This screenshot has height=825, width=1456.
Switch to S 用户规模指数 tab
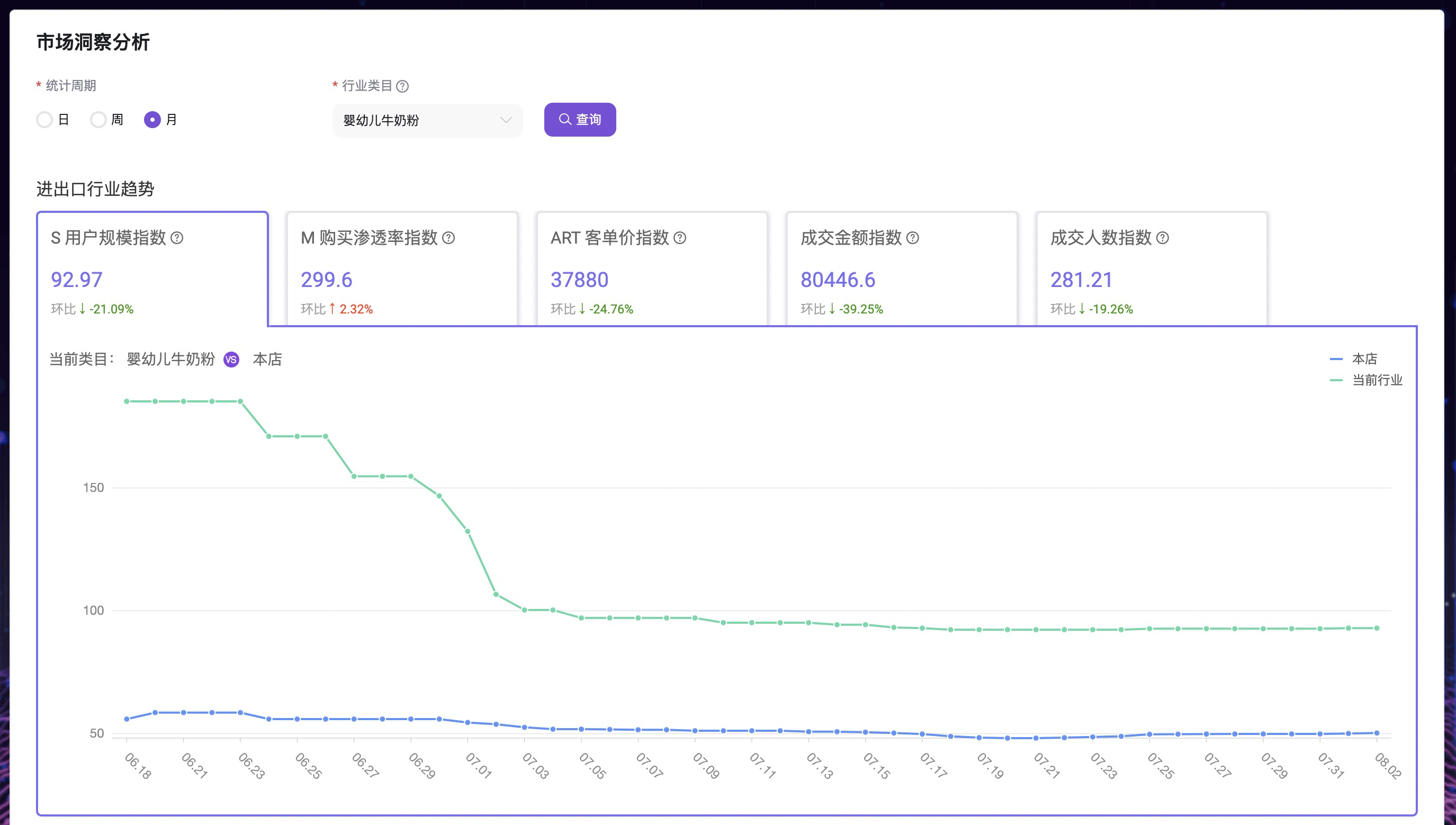(x=152, y=270)
